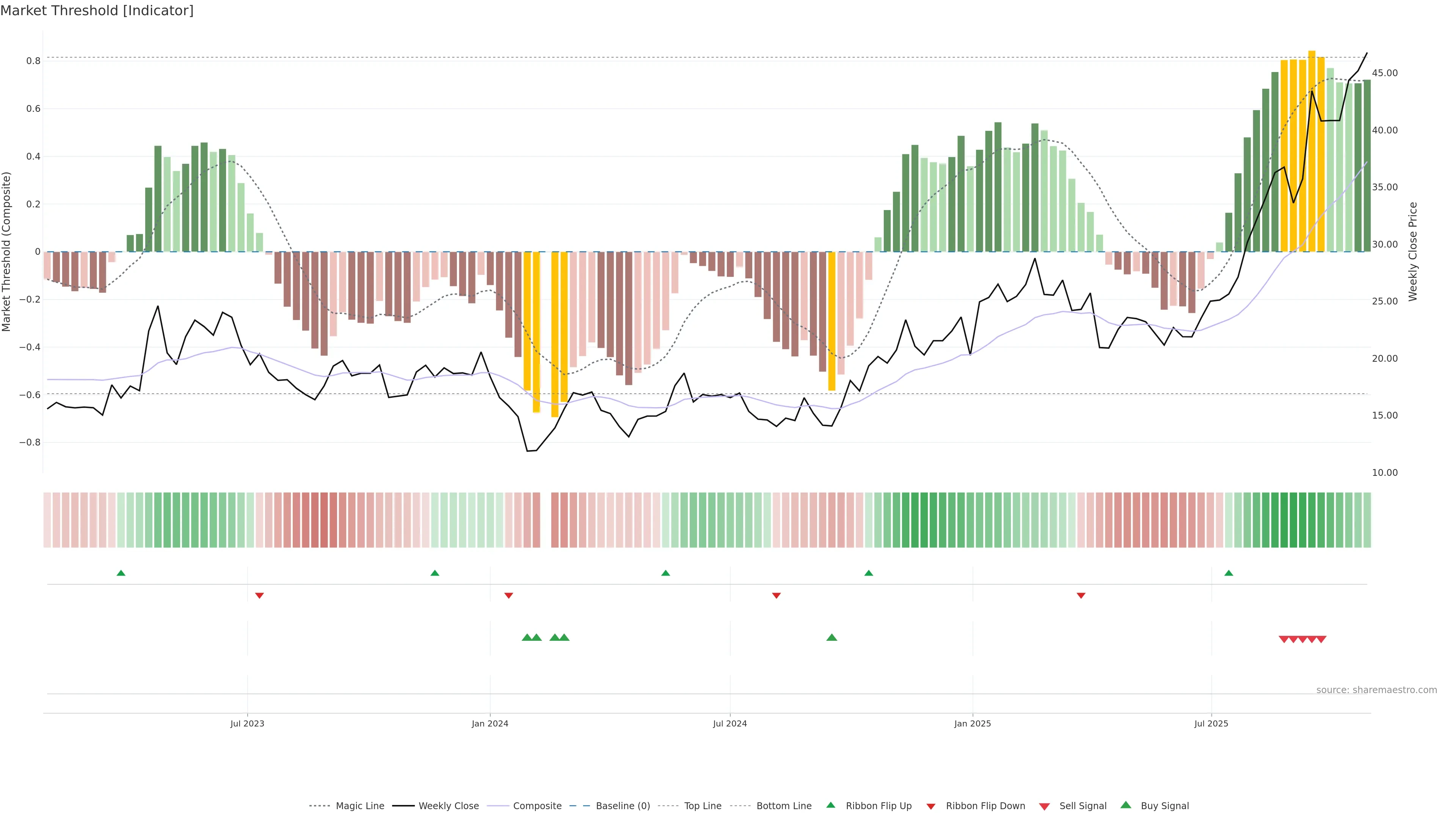This screenshot has height=819, width=1456.
Task: Click the Ribbon Flip Down marker near Jul 2023
Action: (x=259, y=595)
